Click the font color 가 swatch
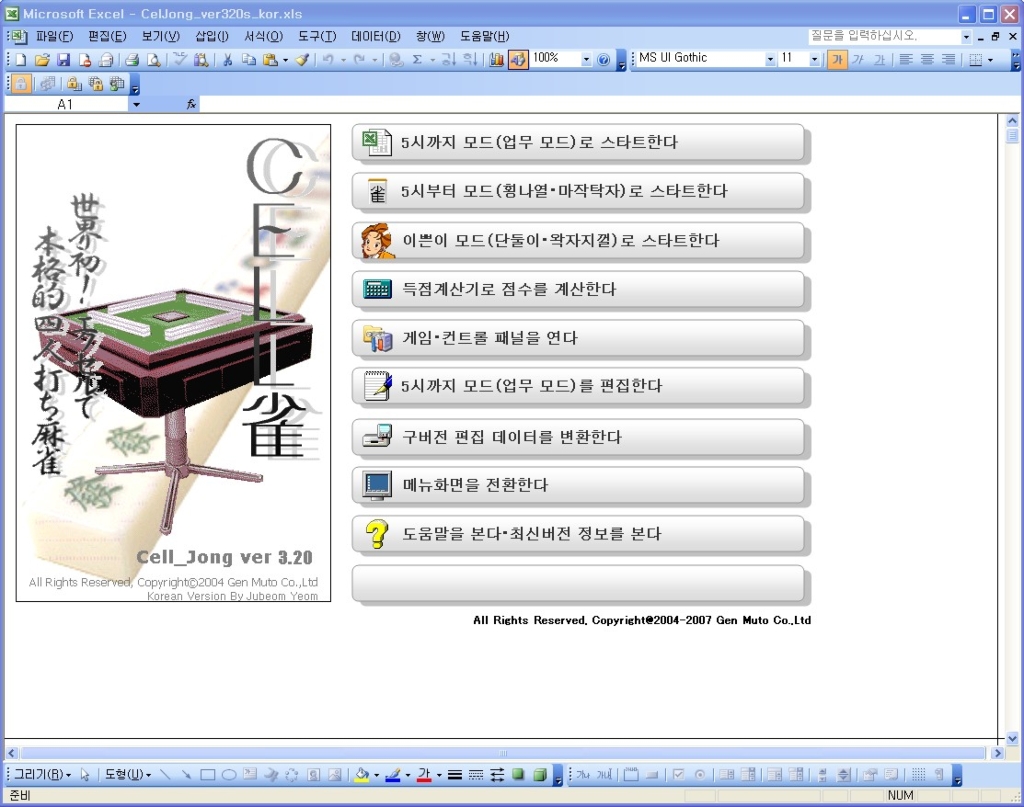The image size is (1024, 807). point(424,774)
